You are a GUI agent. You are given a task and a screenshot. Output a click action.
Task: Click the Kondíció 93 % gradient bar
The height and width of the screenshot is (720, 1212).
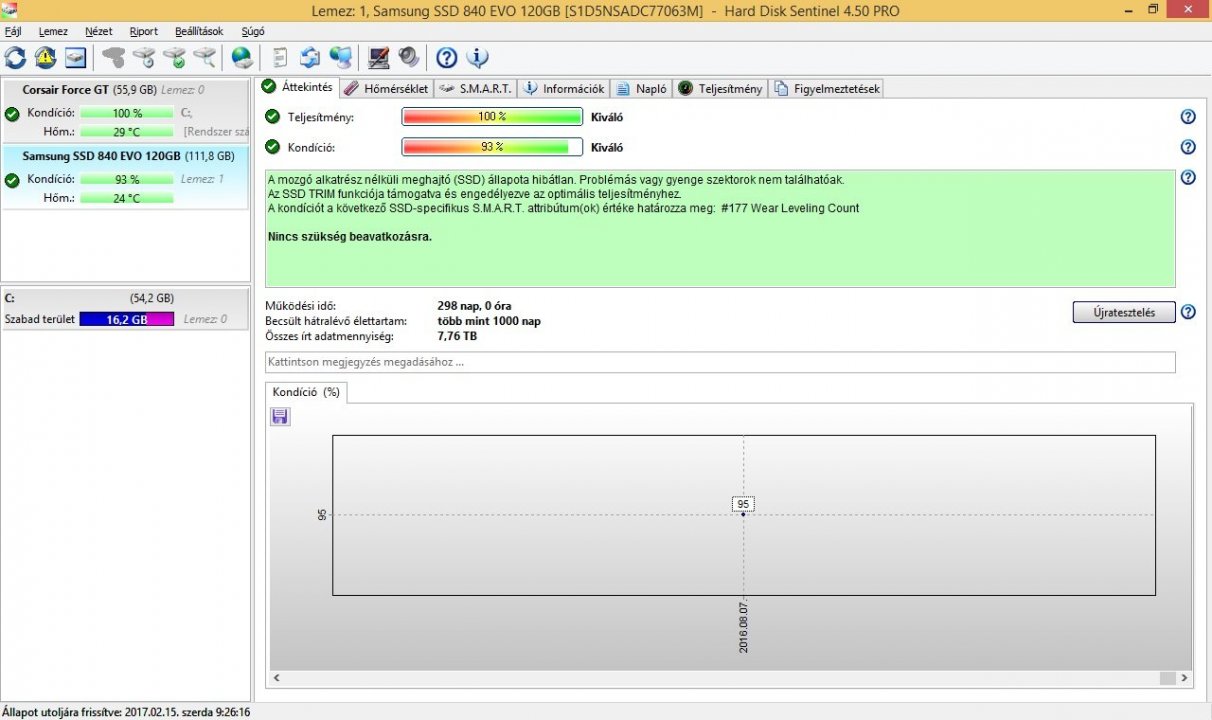click(492, 147)
